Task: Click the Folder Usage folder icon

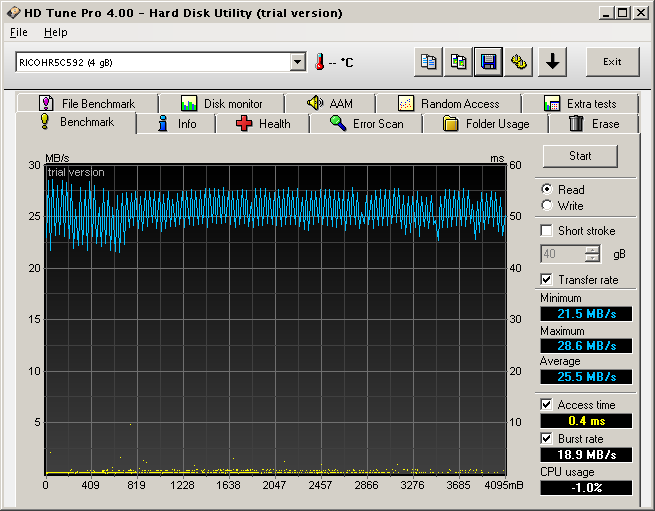Action: click(x=450, y=124)
